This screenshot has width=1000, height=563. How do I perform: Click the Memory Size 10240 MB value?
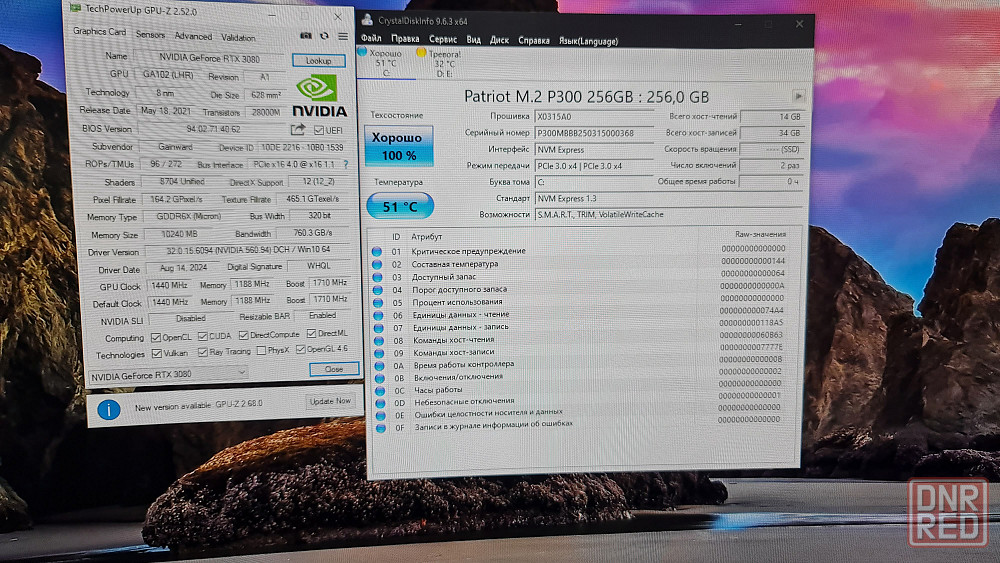click(179, 234)
